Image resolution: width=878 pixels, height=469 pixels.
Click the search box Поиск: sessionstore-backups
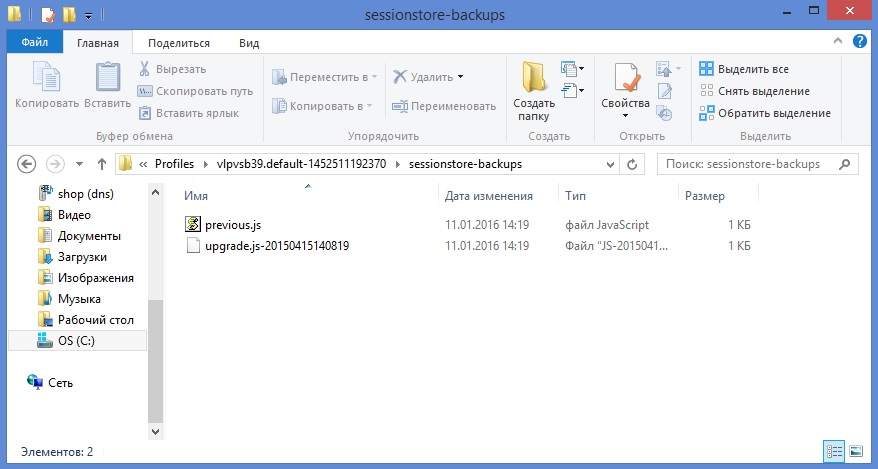(x=750, y=163)
